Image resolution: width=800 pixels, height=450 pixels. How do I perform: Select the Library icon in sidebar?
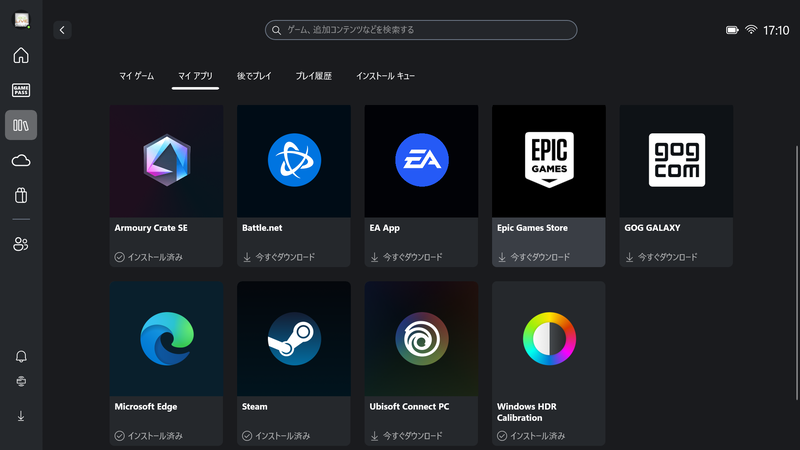tap(21, 125)
